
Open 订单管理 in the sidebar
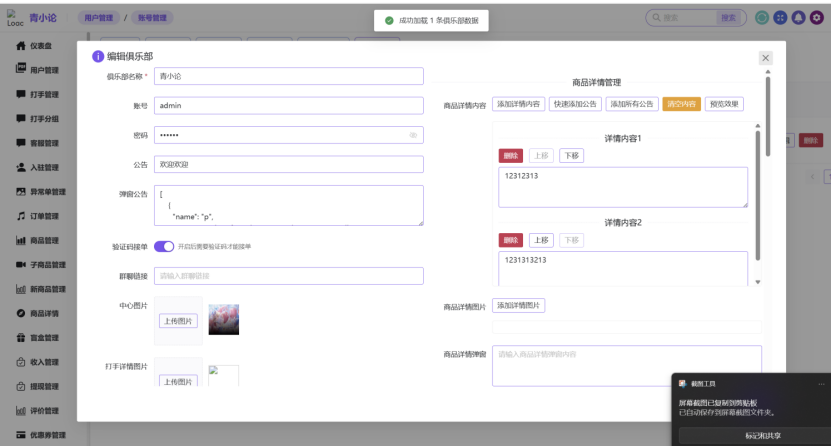pyautogui.click(x=37, y=216)
